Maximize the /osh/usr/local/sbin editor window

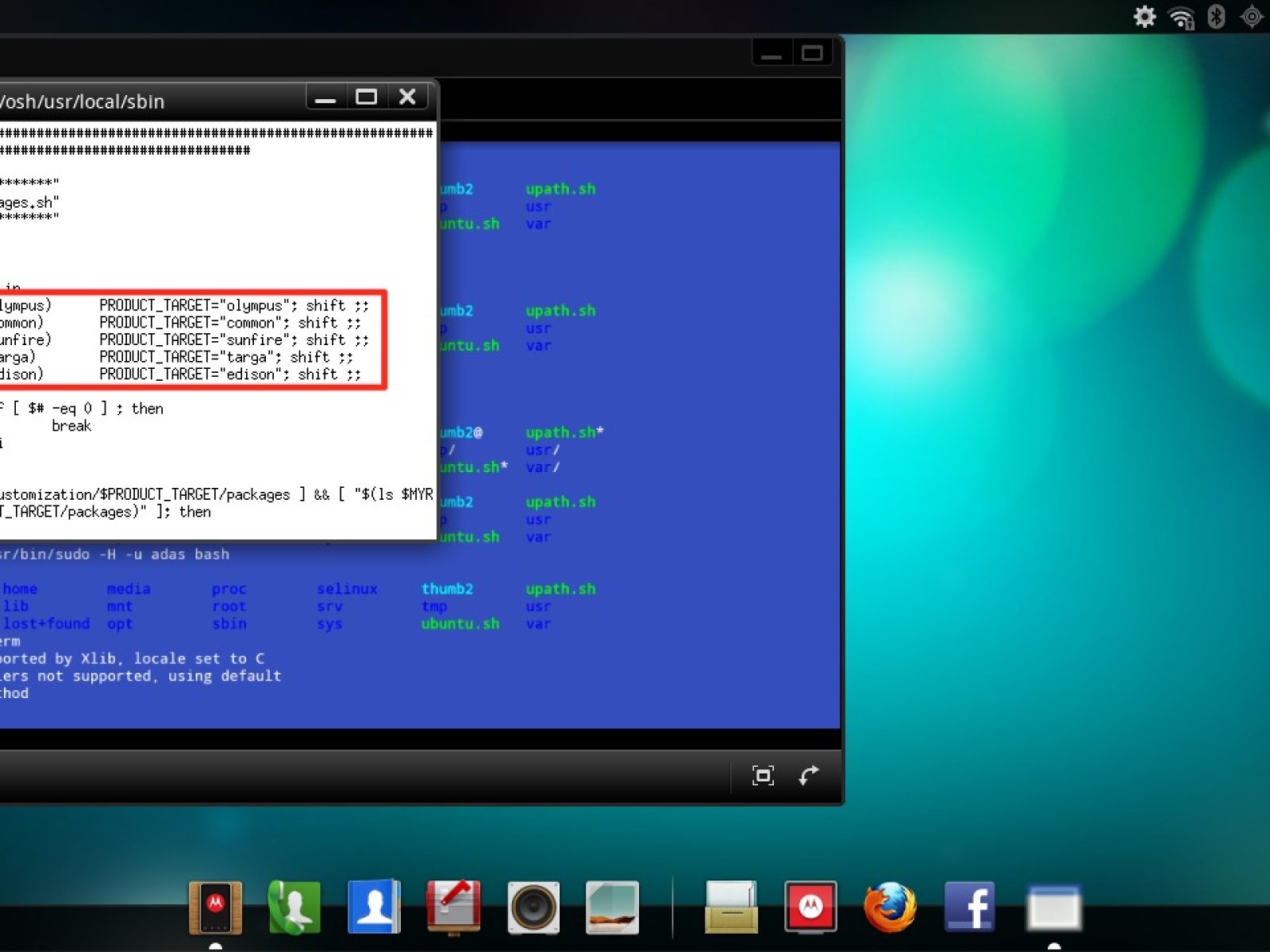366,98
